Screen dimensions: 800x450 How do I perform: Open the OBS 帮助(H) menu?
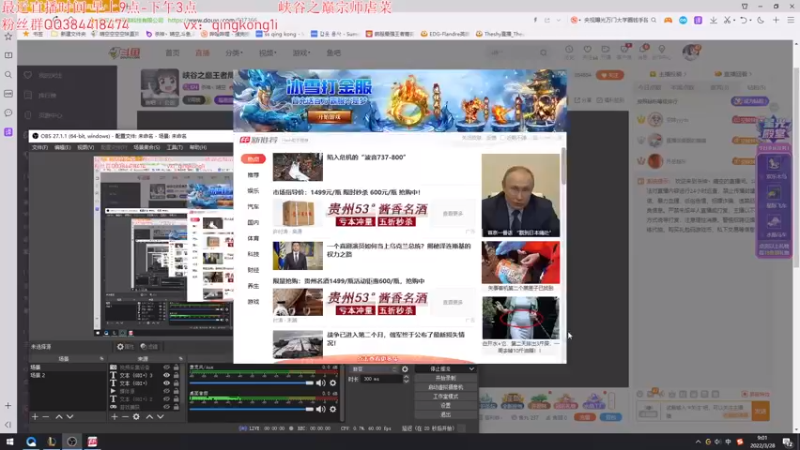(x=198, y=147)
